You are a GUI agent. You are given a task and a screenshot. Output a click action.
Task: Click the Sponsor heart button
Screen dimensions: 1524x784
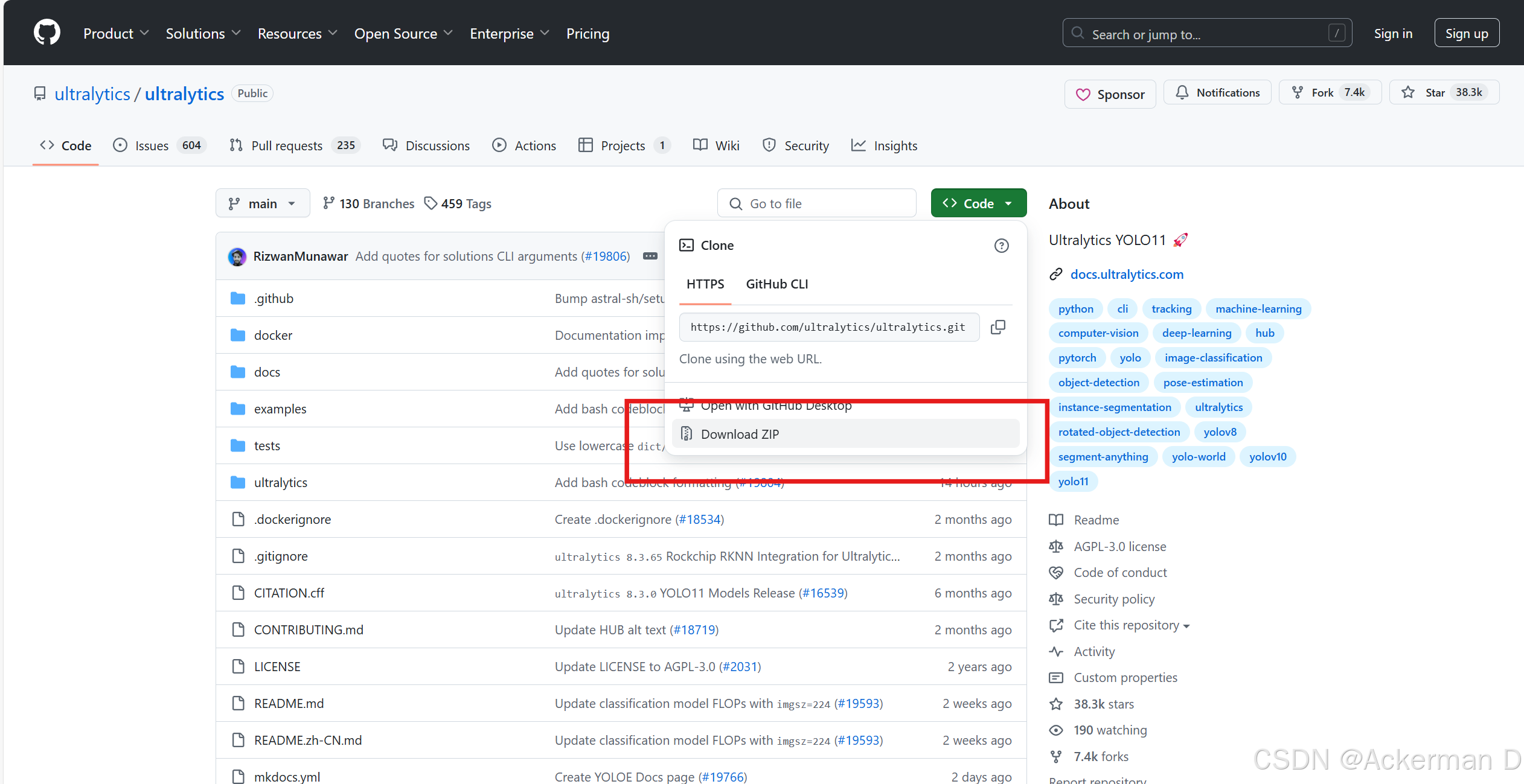1110,94
